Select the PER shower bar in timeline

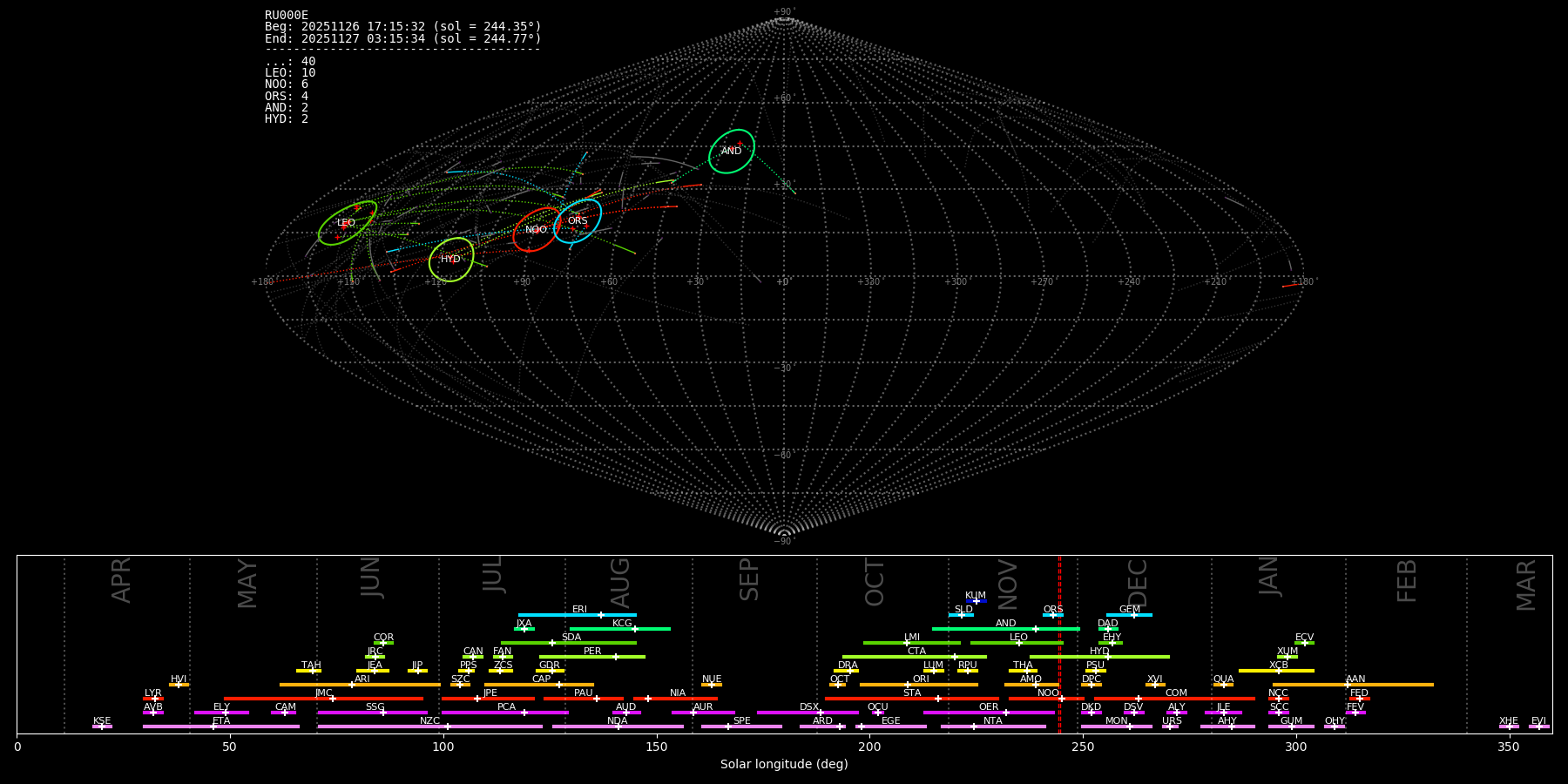(x=592, y=657)
